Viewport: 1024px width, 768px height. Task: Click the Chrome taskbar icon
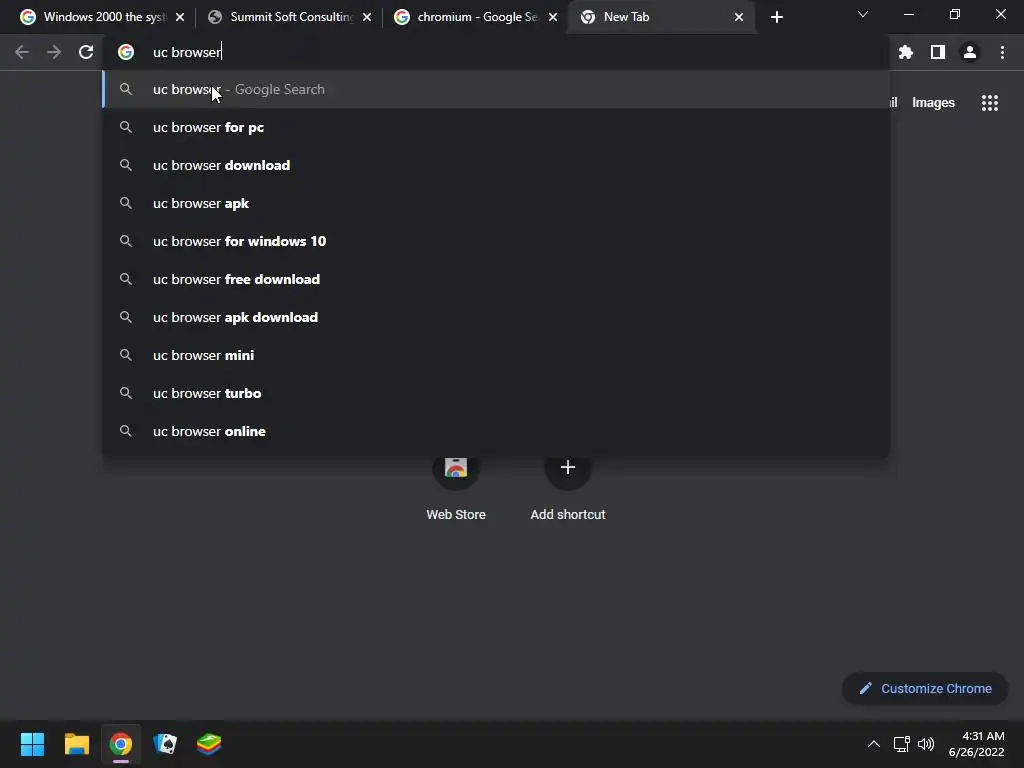(x=120, y=744)
